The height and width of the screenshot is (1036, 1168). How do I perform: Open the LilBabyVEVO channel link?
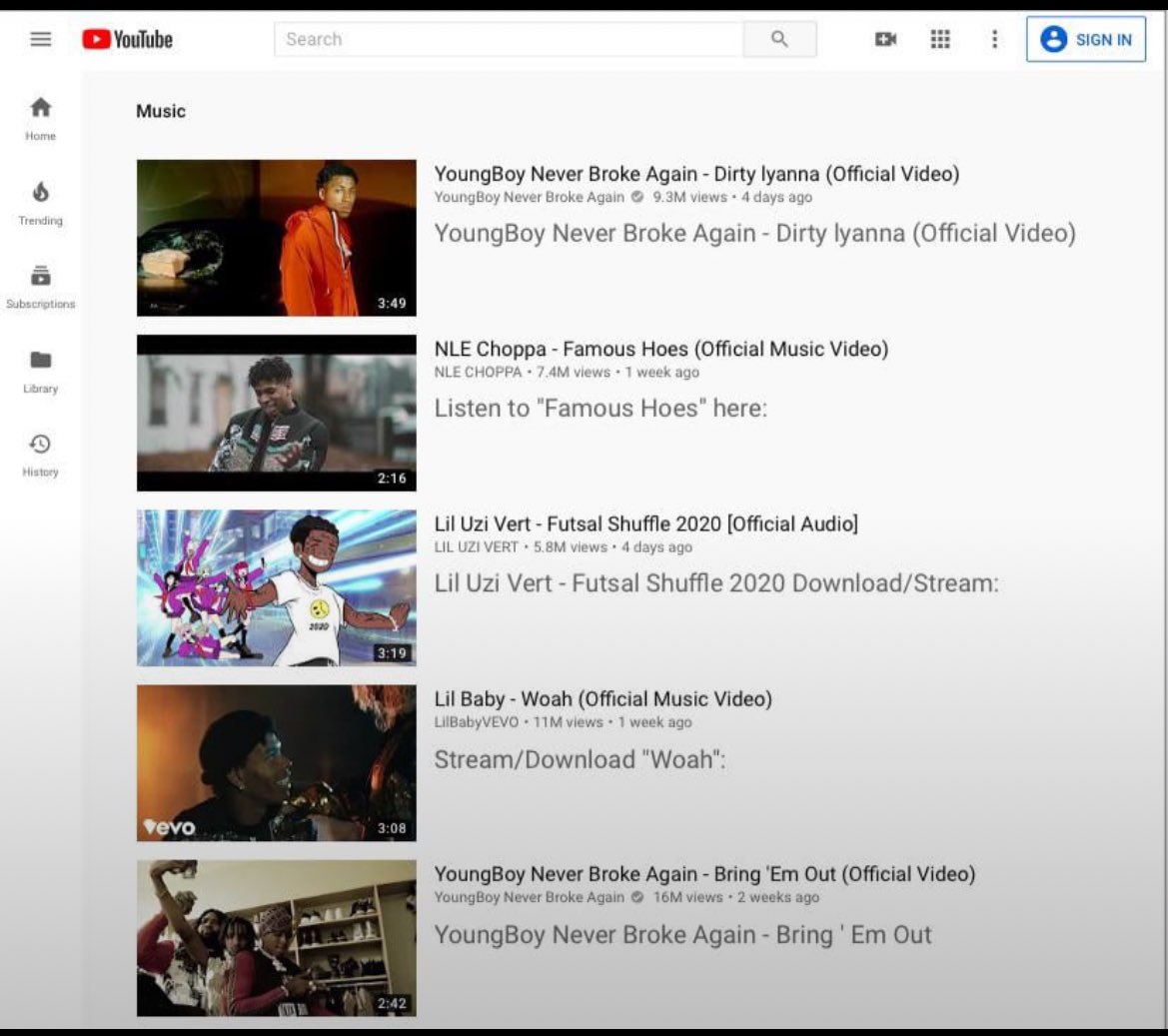pos(476,721)
